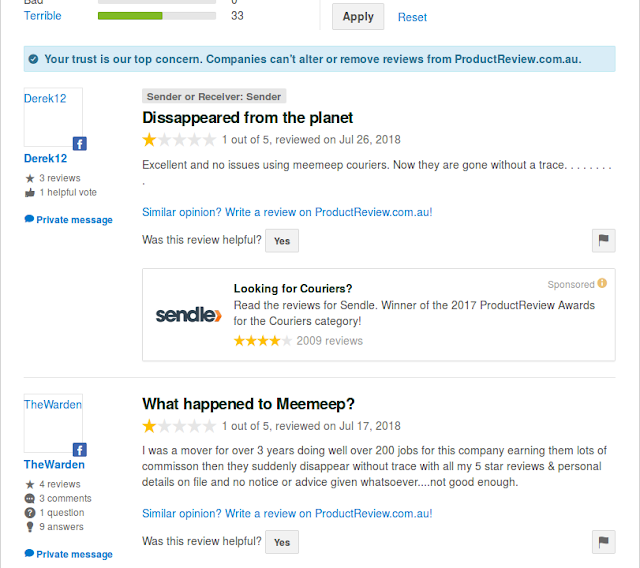
Task: Click star rating of Derek12's review
Action: [179, 140]
